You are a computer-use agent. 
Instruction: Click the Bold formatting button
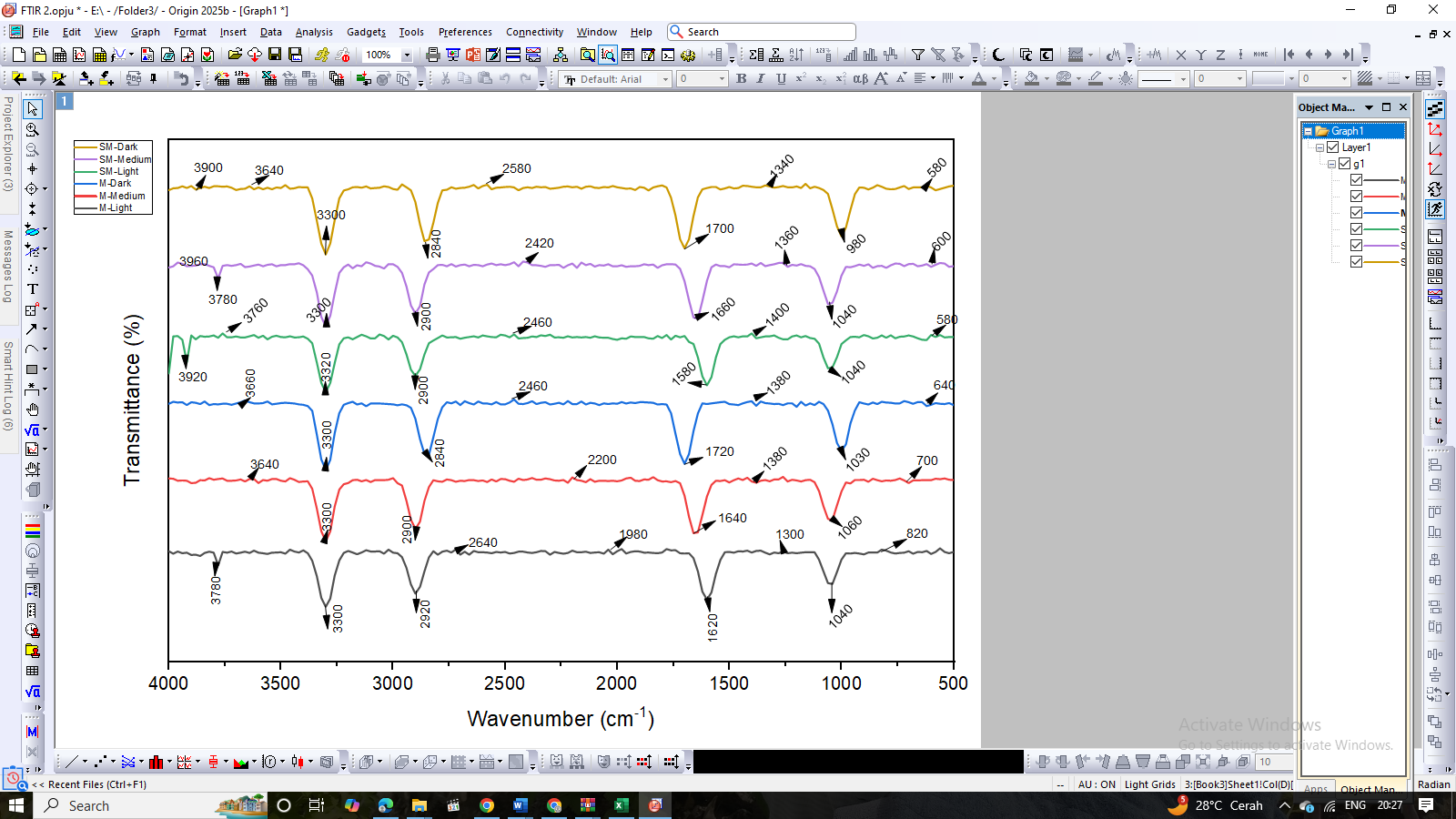tap(742, 79)
